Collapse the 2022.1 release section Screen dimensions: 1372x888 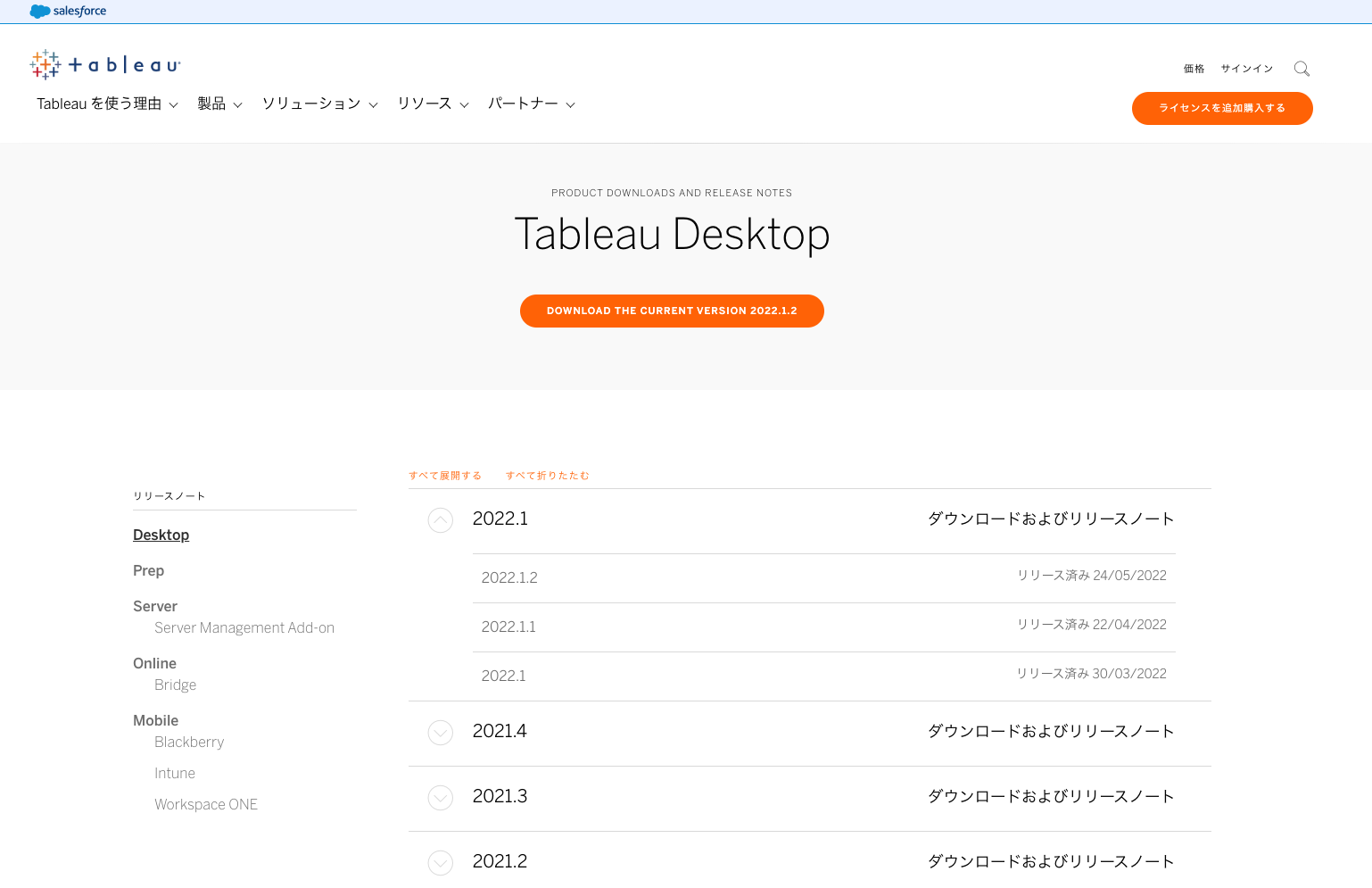click(441, 519)
